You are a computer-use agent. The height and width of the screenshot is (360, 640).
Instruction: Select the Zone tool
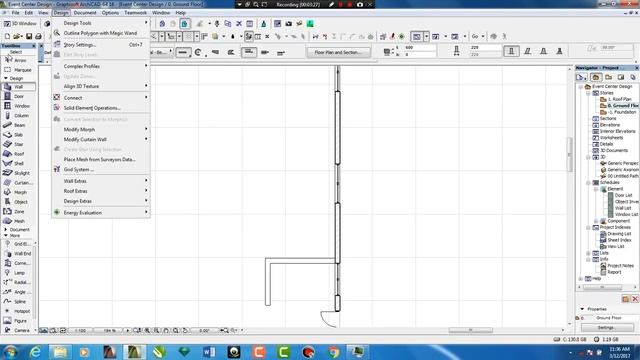18,211
